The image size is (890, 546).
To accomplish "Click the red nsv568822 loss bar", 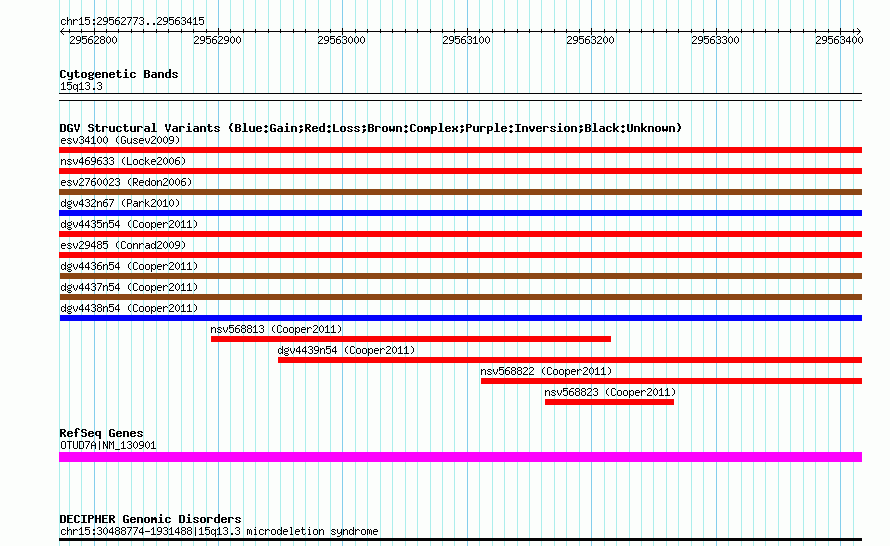I will point(671,381).
